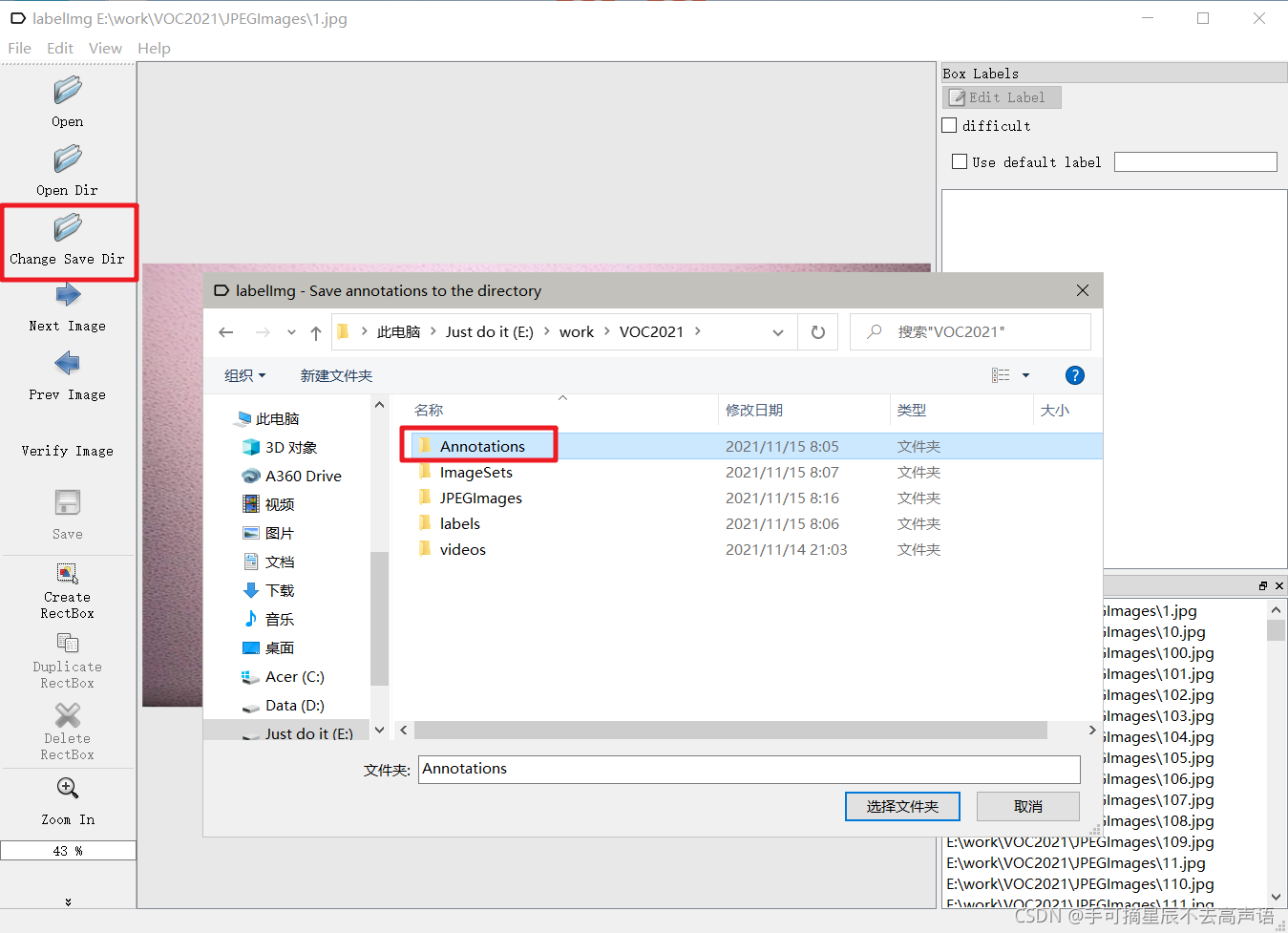Select 文档 in the navigation tree

[279, 562]
